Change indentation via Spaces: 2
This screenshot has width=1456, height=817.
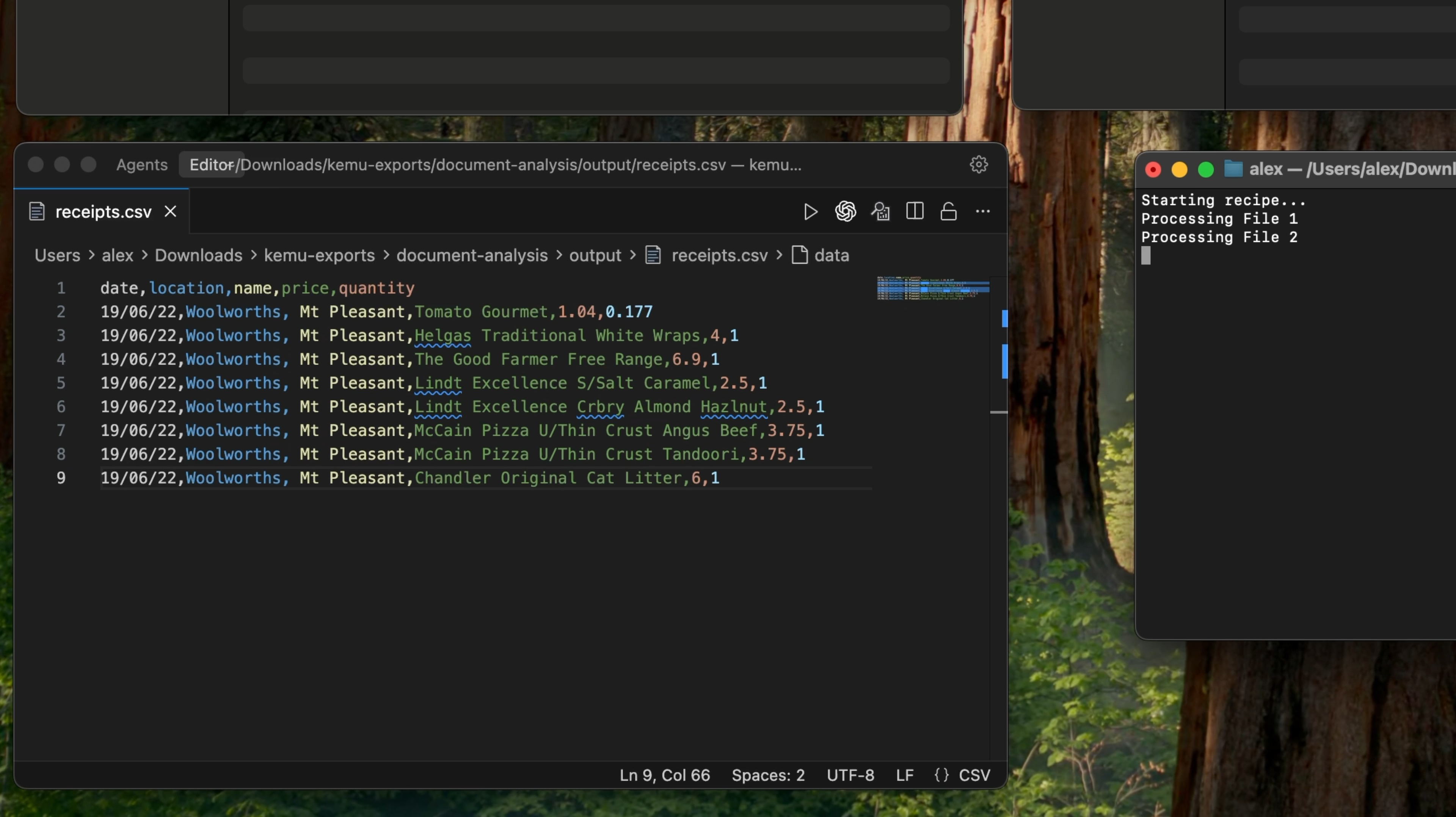[767, 775]
